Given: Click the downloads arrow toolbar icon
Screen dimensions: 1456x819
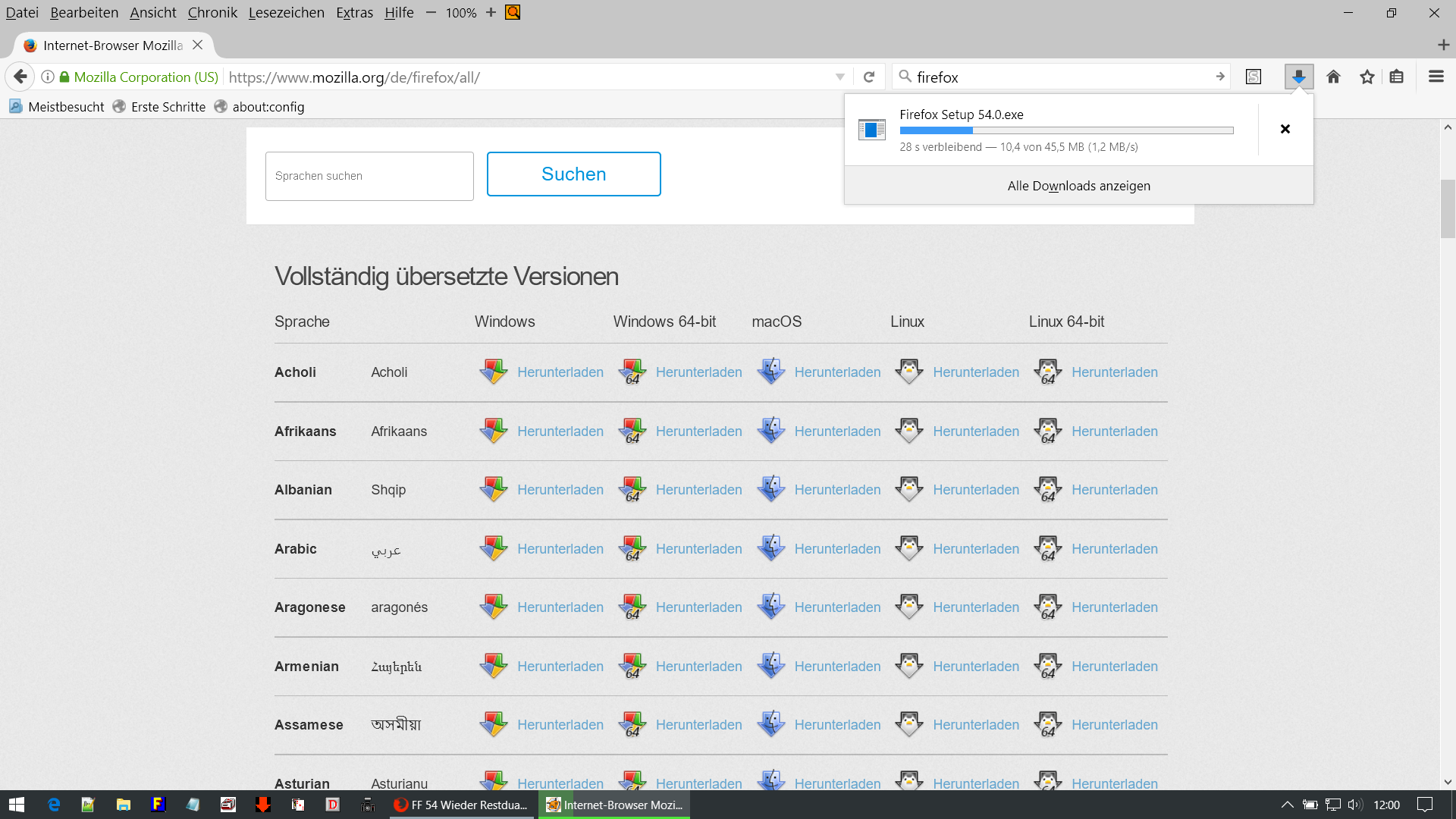Looking at the screenshot, I should pos(1298,77).
